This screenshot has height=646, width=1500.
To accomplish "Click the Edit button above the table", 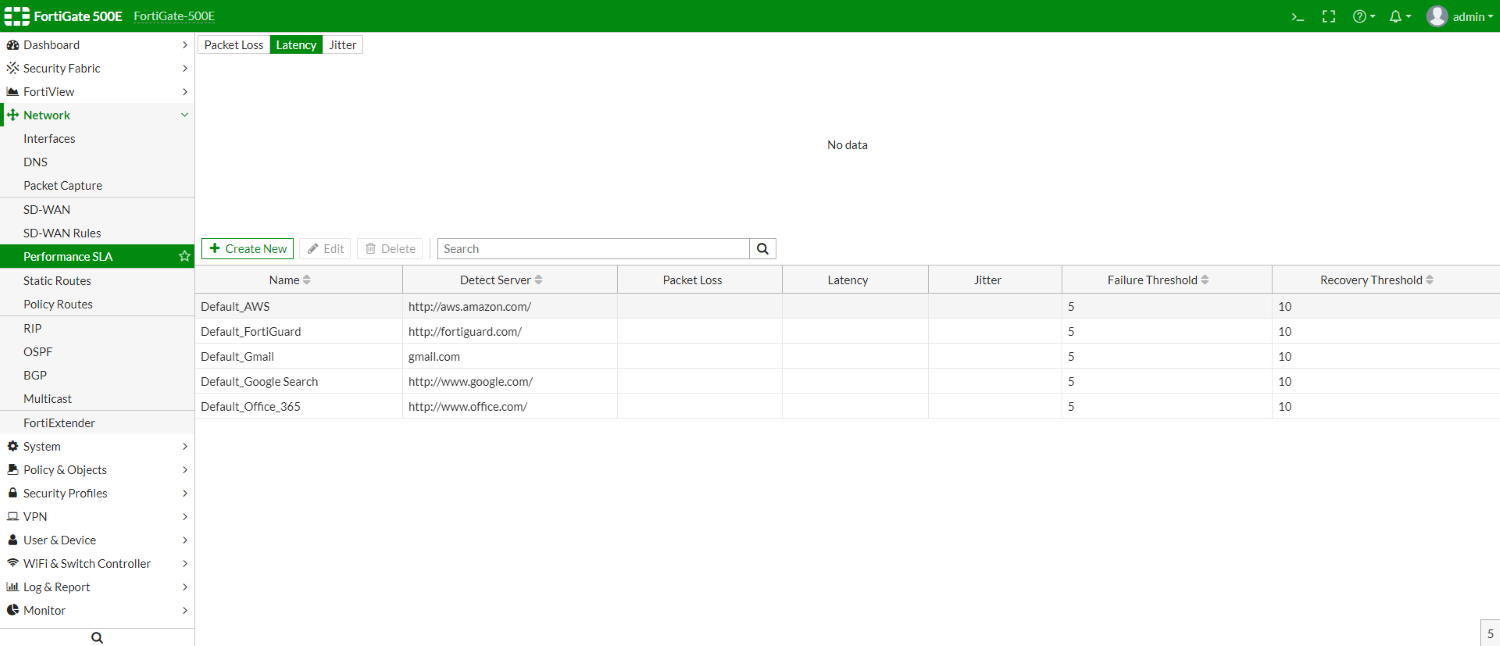I will point(325,248).
